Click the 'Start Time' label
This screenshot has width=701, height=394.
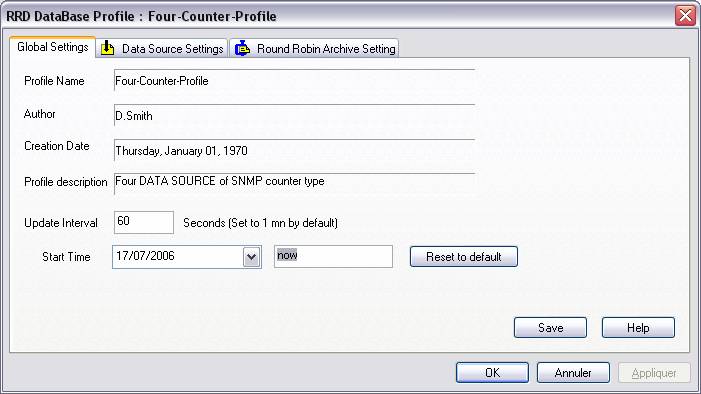click(x=66, y=257)
